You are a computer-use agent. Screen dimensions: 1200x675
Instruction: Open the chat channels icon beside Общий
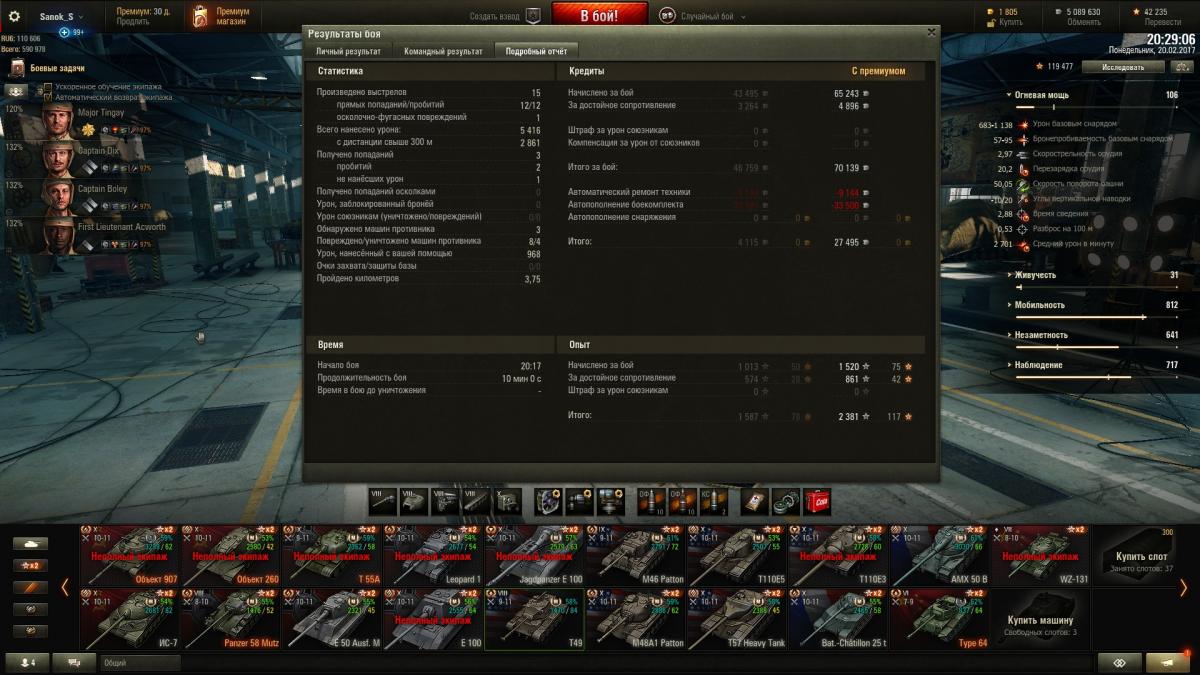click(75, 662)
